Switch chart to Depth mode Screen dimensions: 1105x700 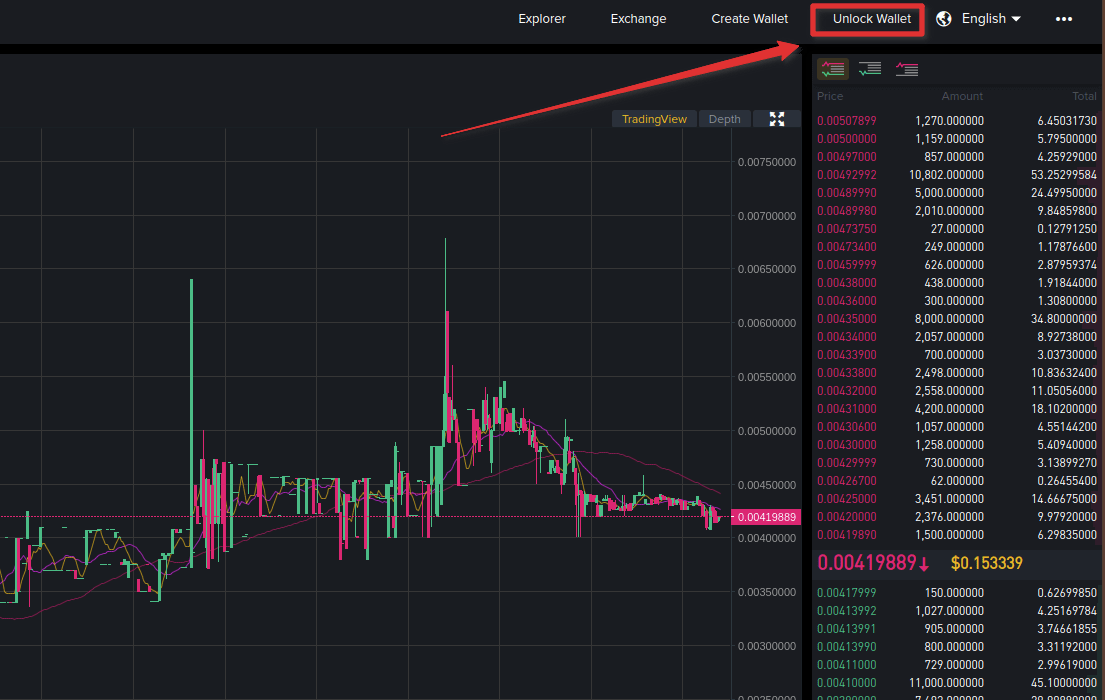[724, 119]
